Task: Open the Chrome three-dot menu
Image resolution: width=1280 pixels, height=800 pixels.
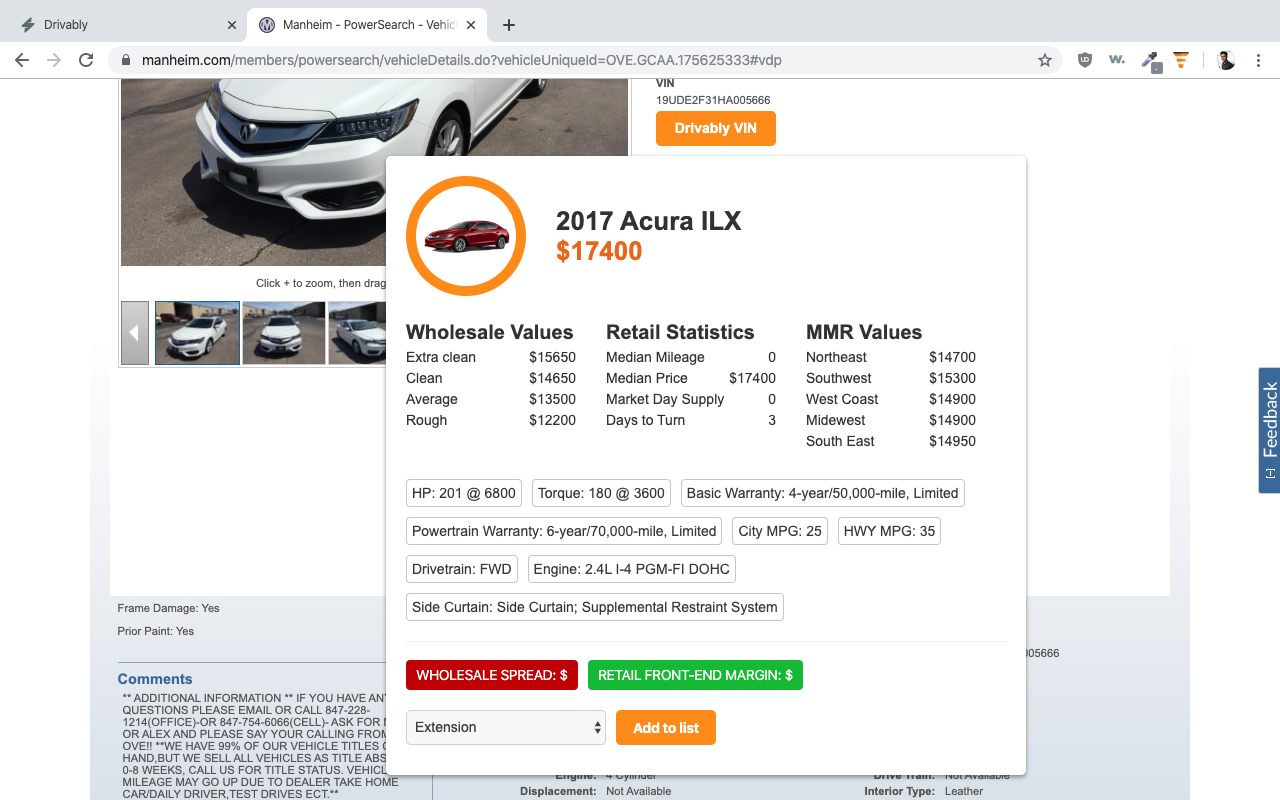Action: click(x=1257, y=60)
